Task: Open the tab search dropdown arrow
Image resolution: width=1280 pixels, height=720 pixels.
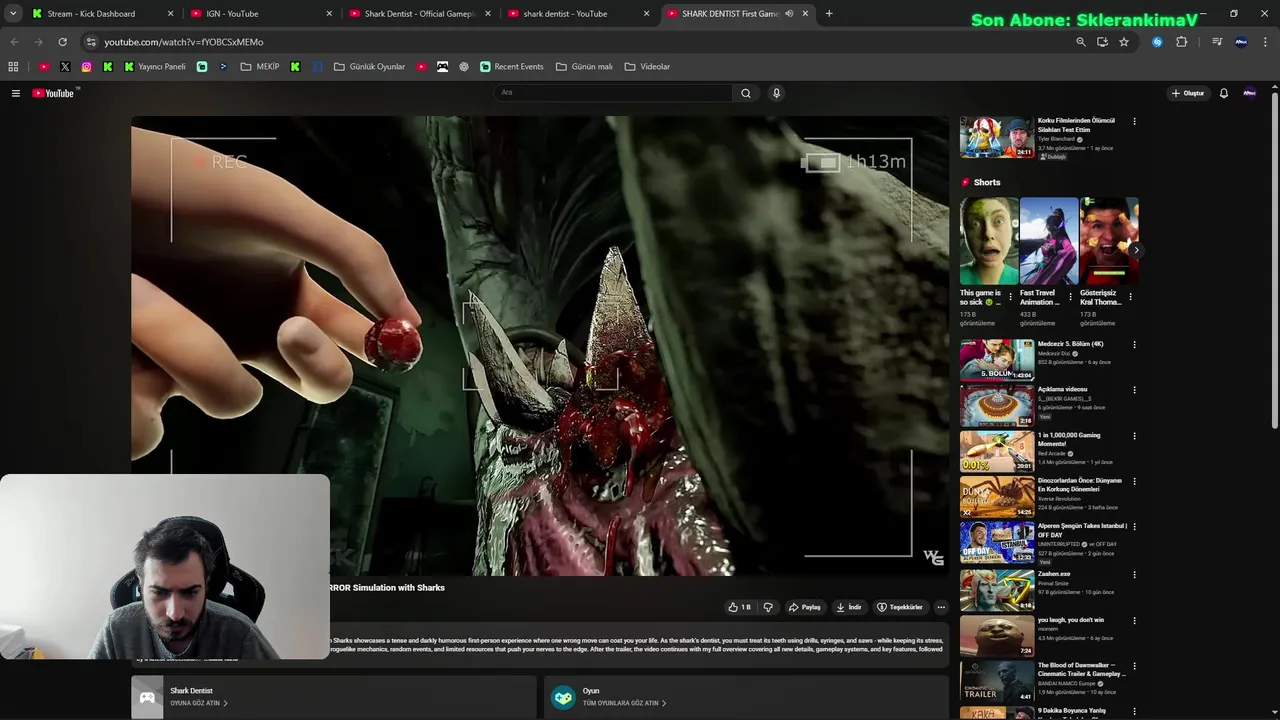Action: [13, 14]
